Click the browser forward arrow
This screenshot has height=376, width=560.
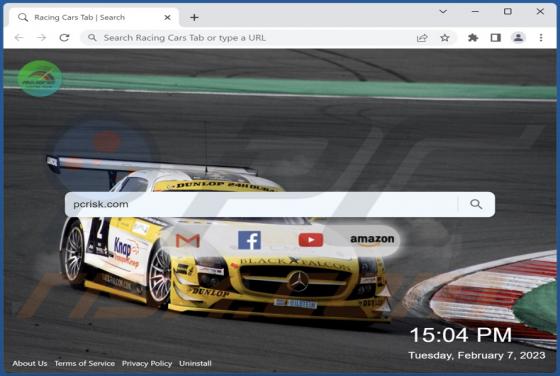(x=42, y=37)
